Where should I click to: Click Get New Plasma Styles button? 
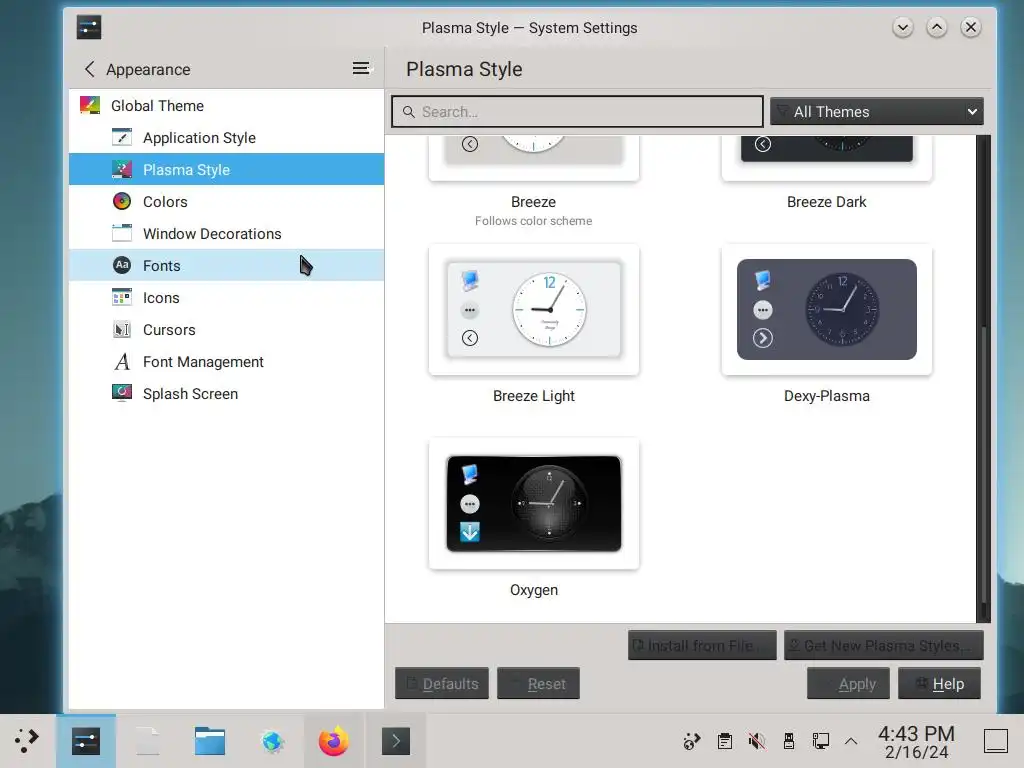(884, 645)
